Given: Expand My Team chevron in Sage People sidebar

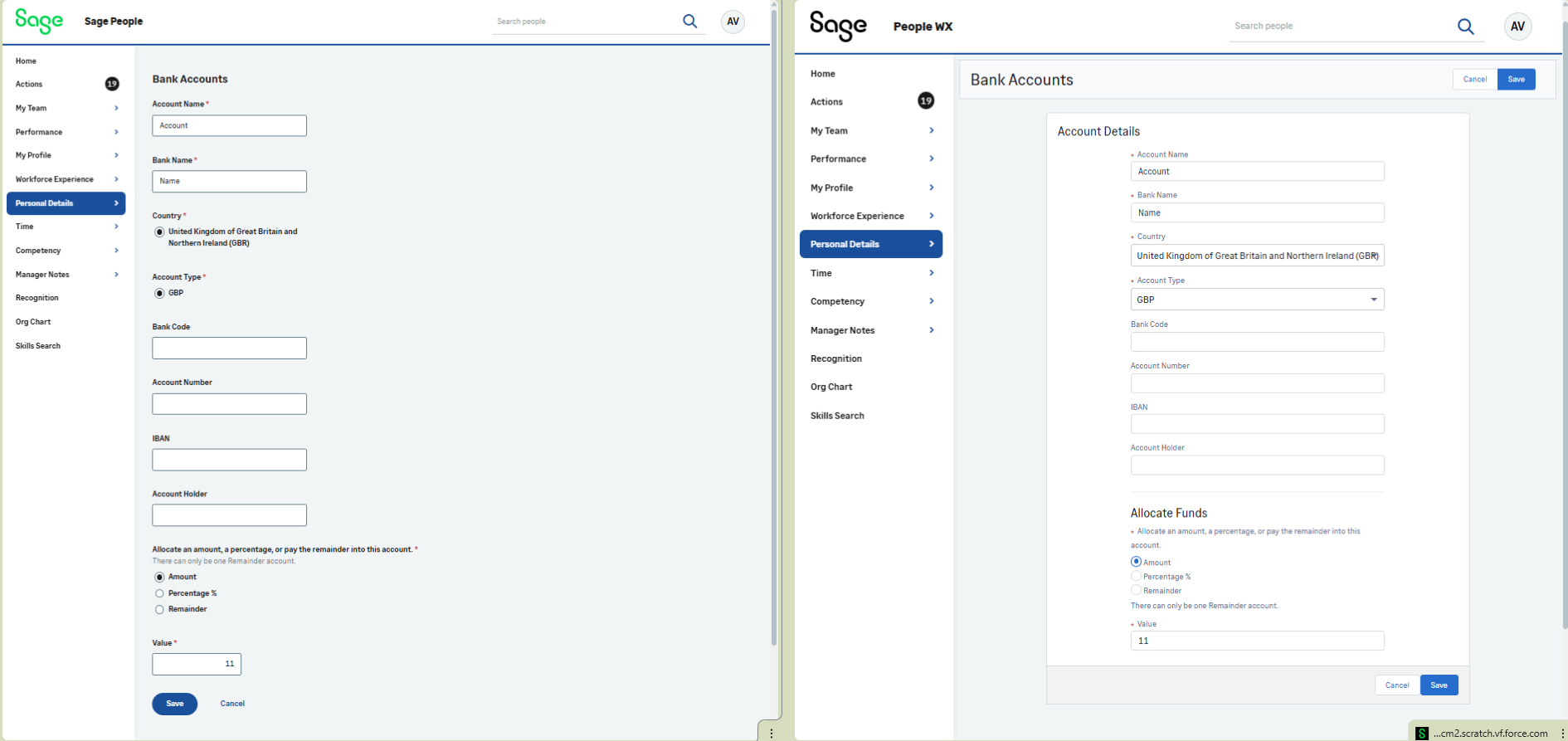Looking at the screenshot, I should coord(116,108).
